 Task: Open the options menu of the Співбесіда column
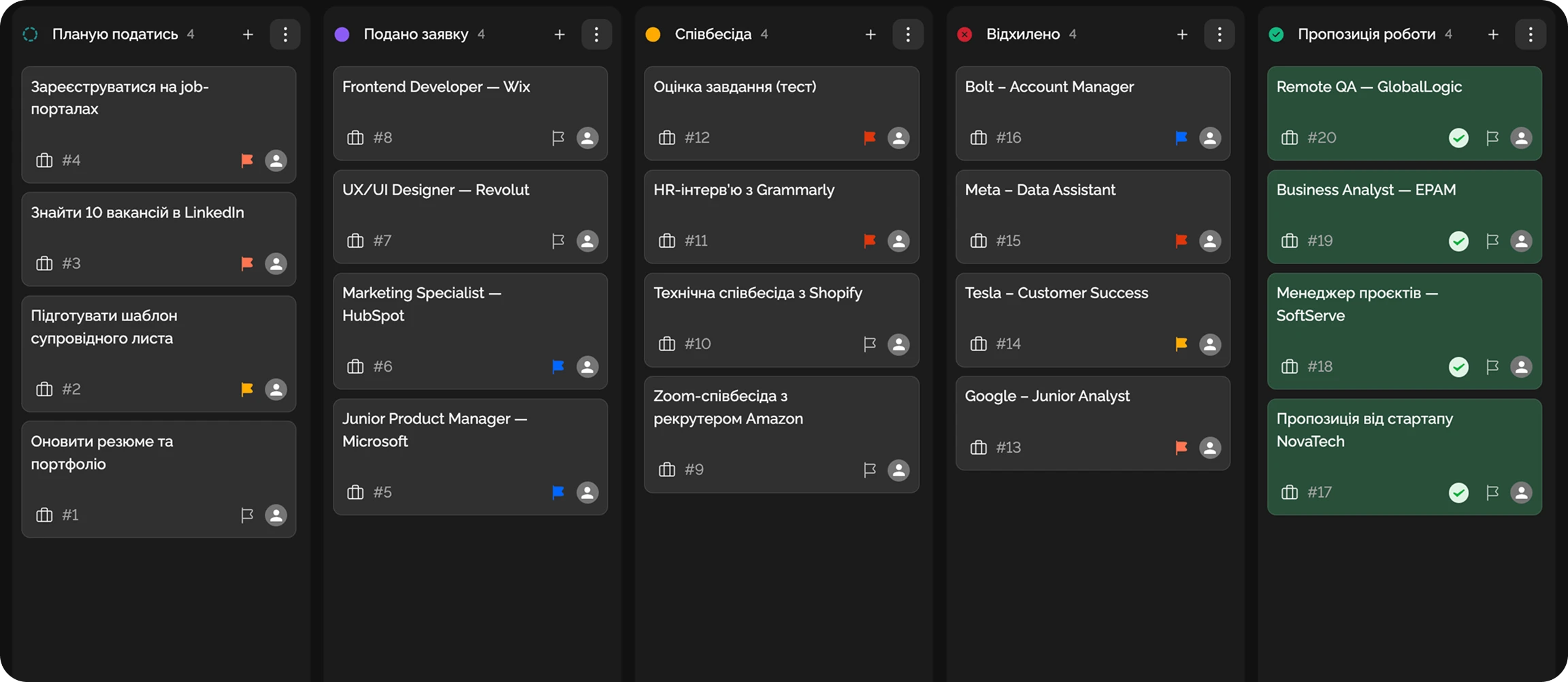click(908, 35)
